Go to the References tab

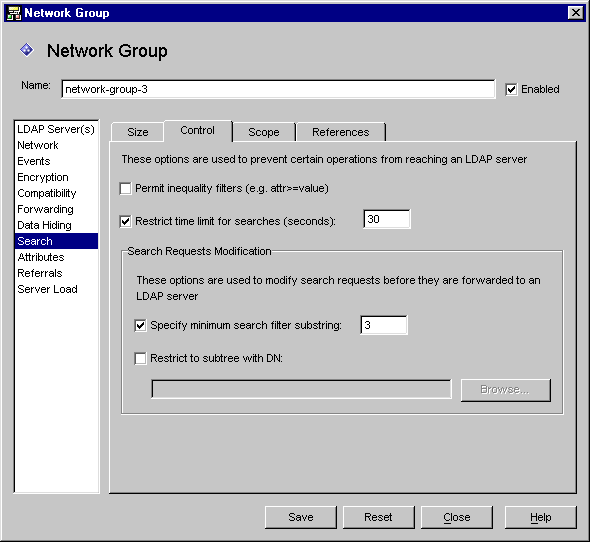tap(341, 132)
